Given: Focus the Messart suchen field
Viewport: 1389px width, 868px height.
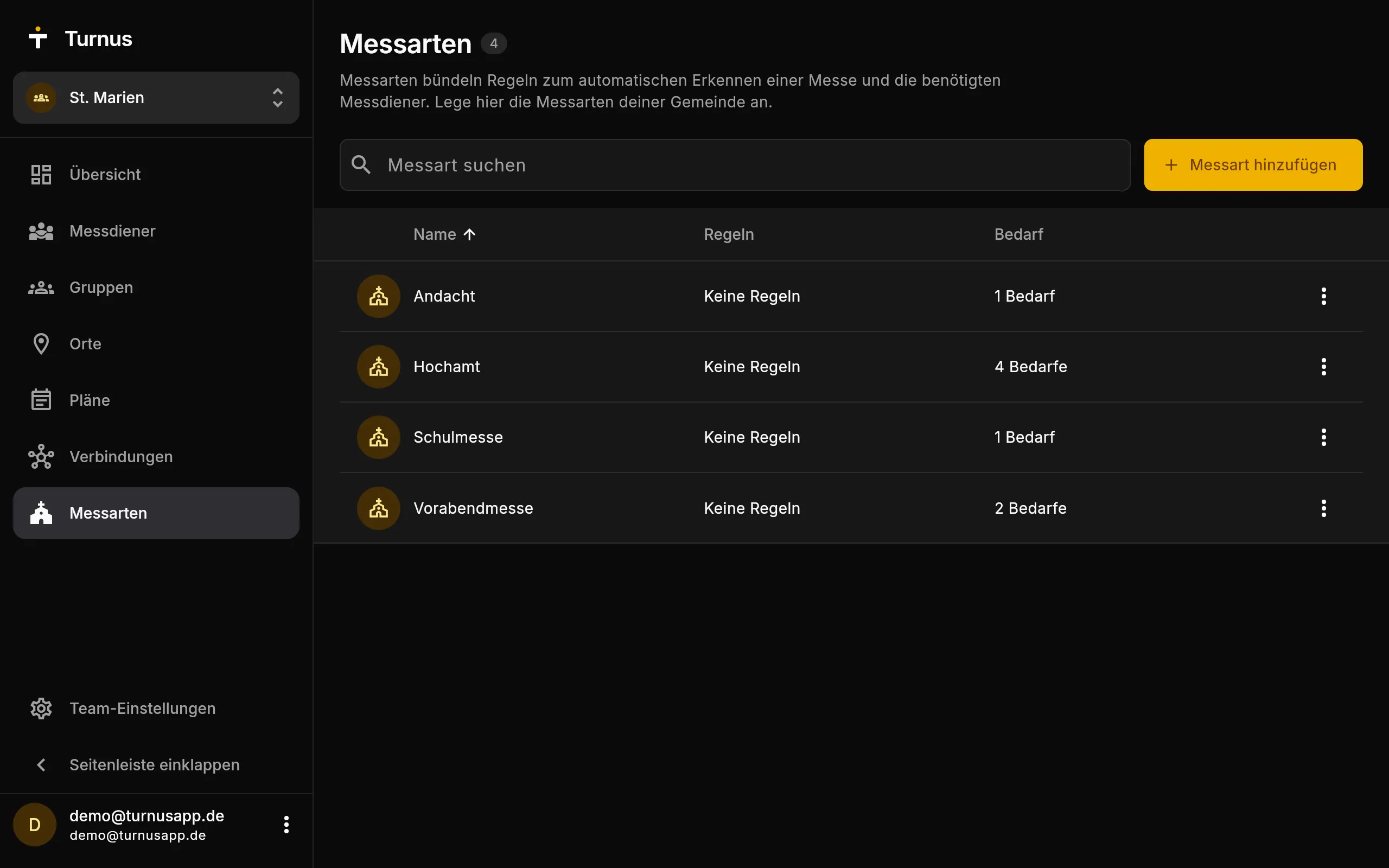Looking at the screenshot, I should click(735, 165).
